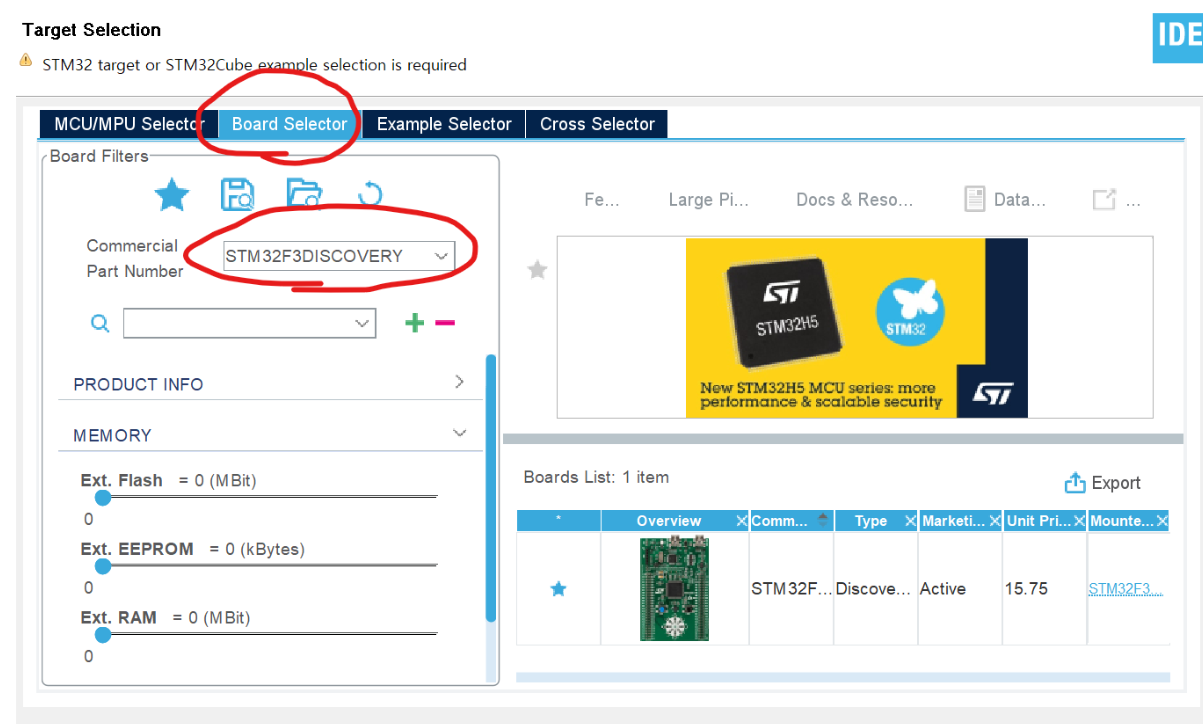Screen dimensions: 1203x724
Task: Select the 'STM32F...' commercial part cell
Action: pos(792,589)
